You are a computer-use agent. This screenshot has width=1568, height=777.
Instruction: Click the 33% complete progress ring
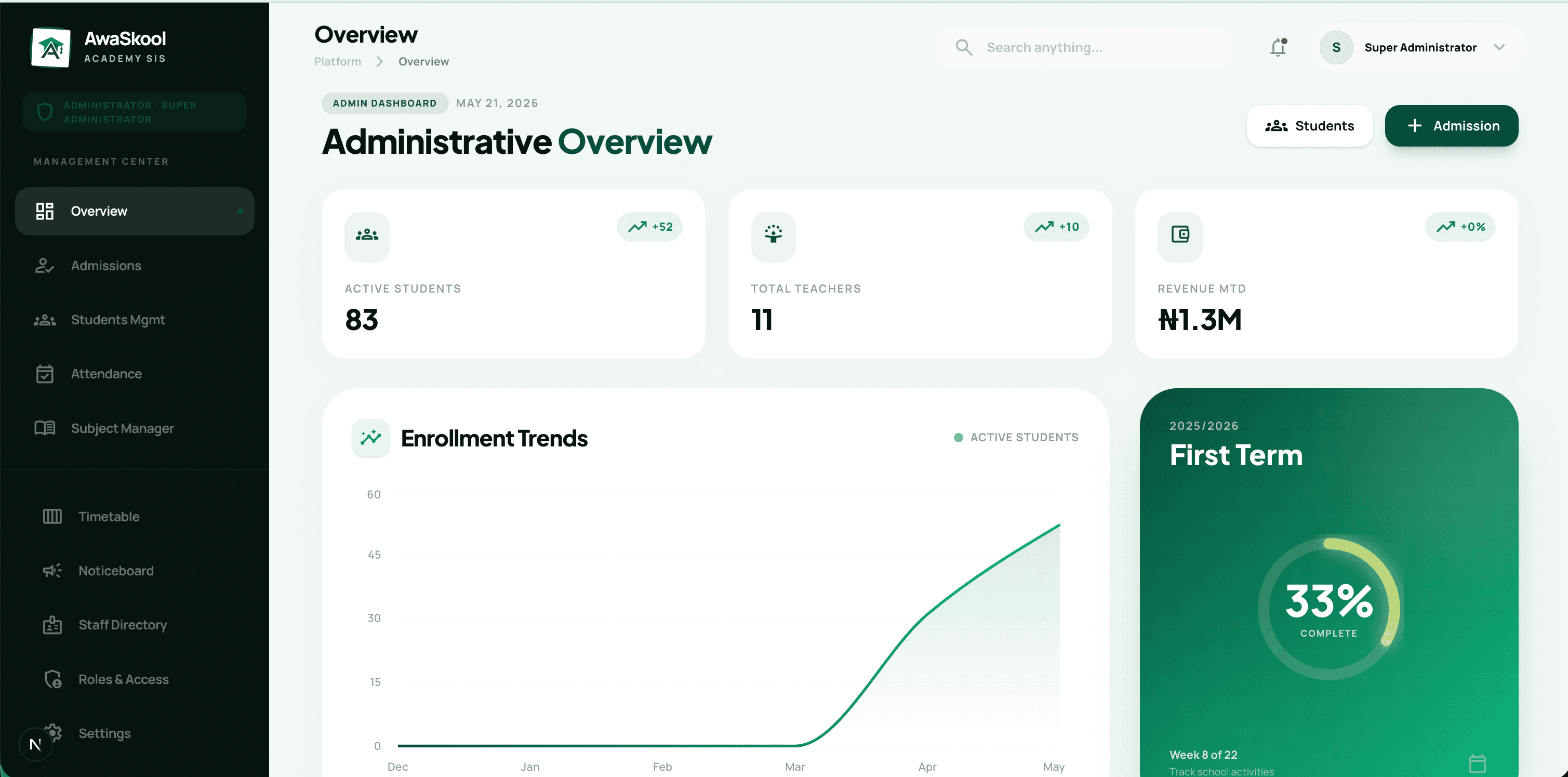tap(1329, 608)
